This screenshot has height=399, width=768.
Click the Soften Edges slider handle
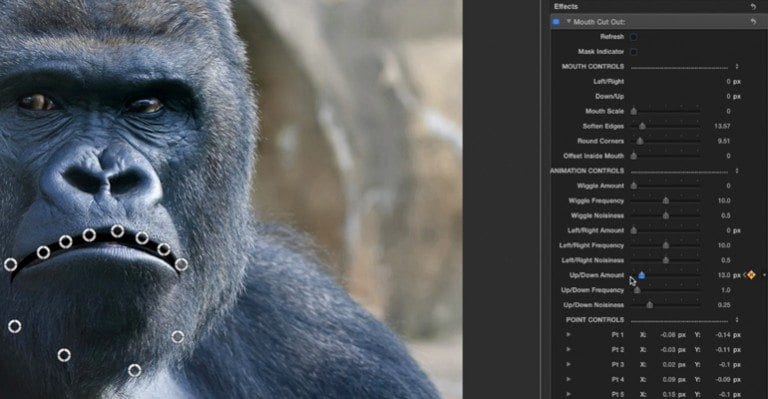(x=642, y=126)
